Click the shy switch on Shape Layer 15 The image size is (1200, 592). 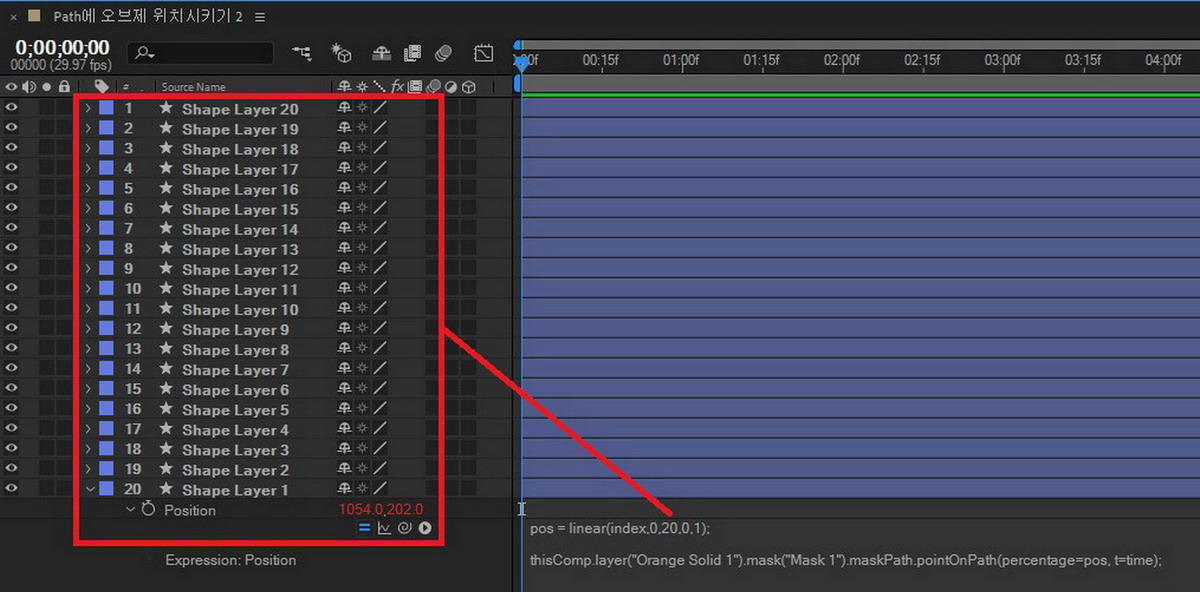point(345,209)
